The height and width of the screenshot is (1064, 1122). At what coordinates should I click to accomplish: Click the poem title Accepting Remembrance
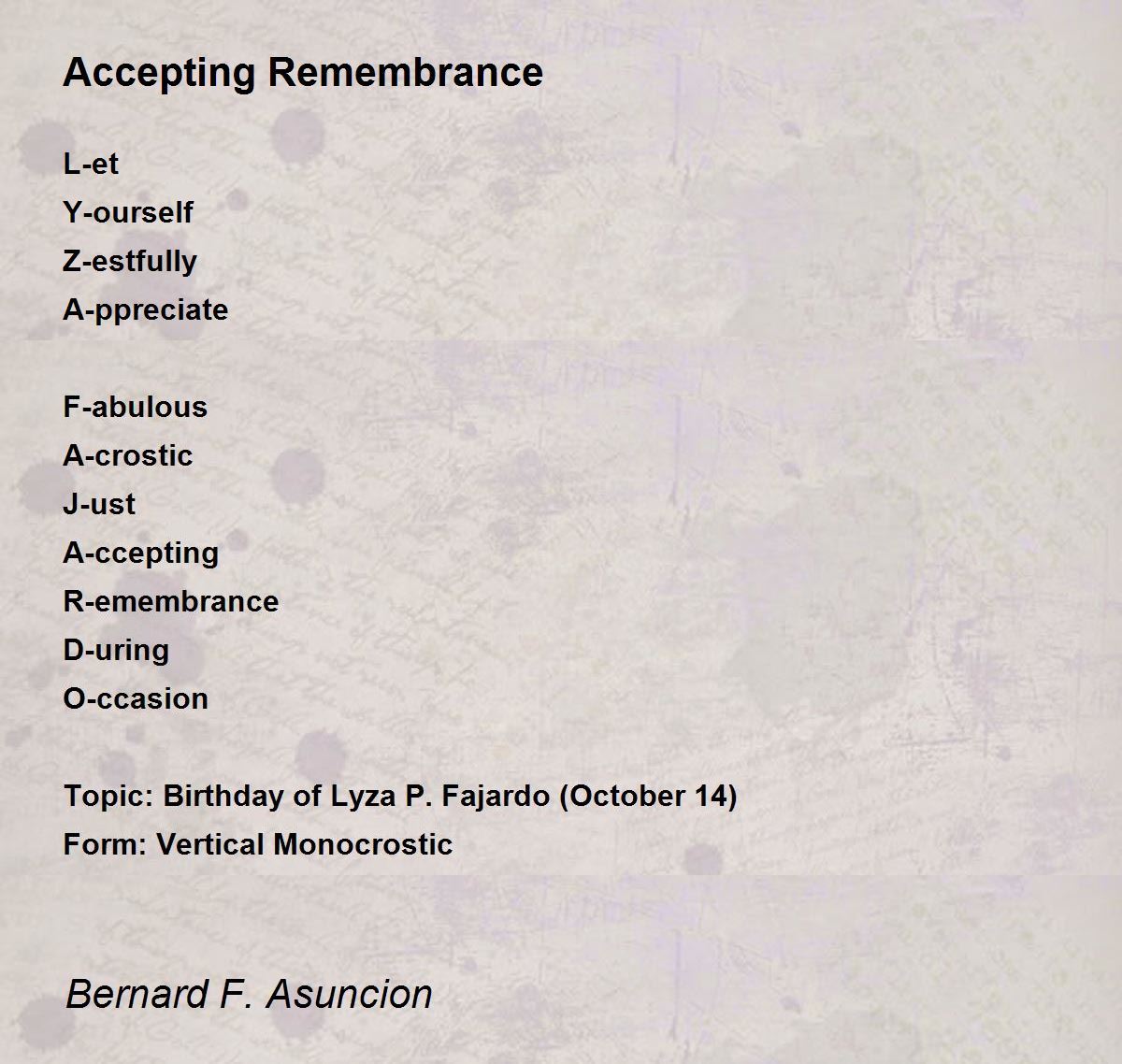303,73
